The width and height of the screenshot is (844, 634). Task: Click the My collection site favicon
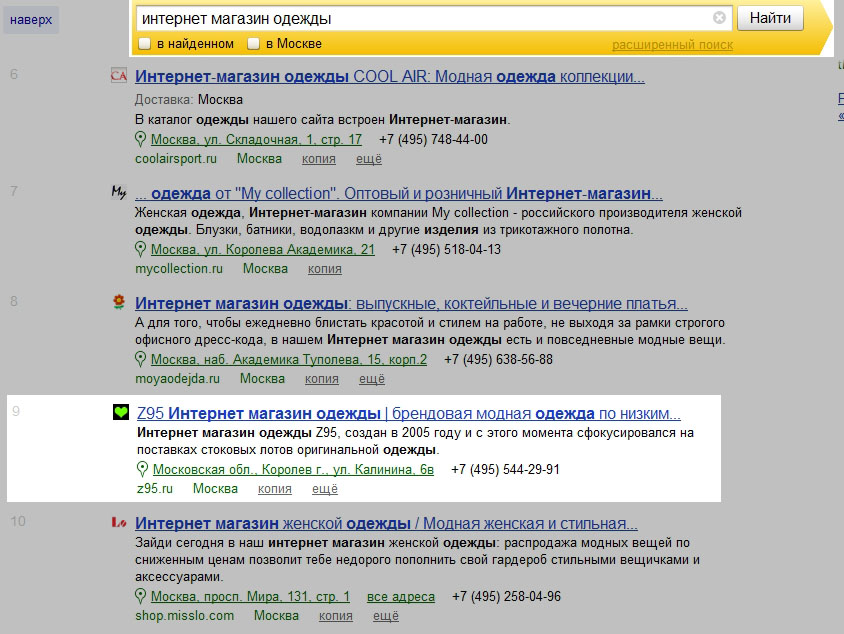118,192
